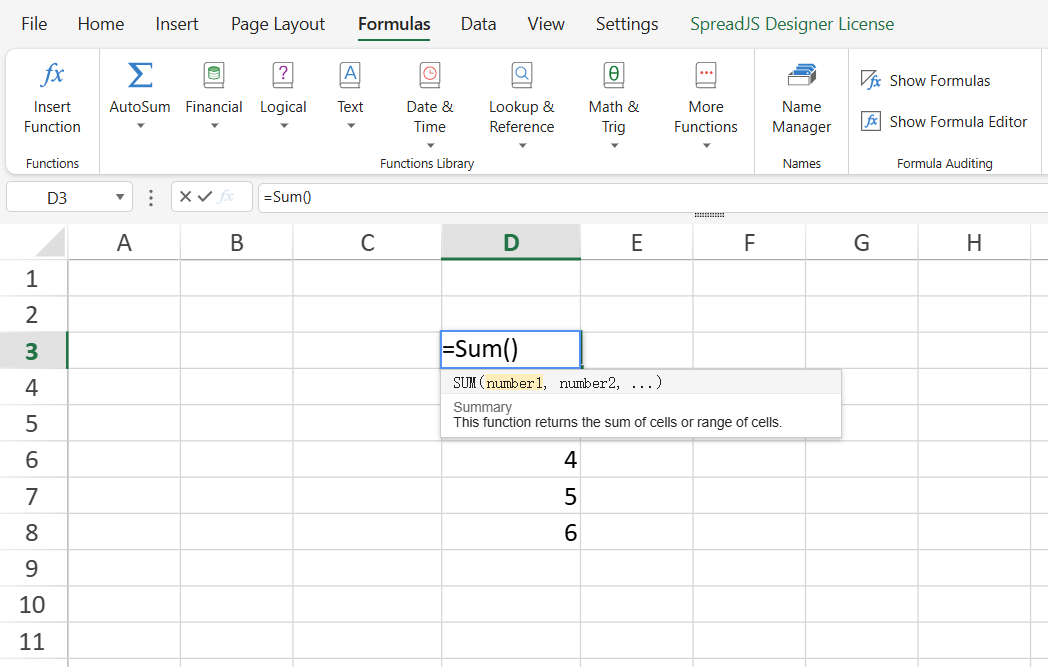Expand the Financial dropdown arrow
1048x667 pixels.
pyautogui.click(x=215, y=126)
